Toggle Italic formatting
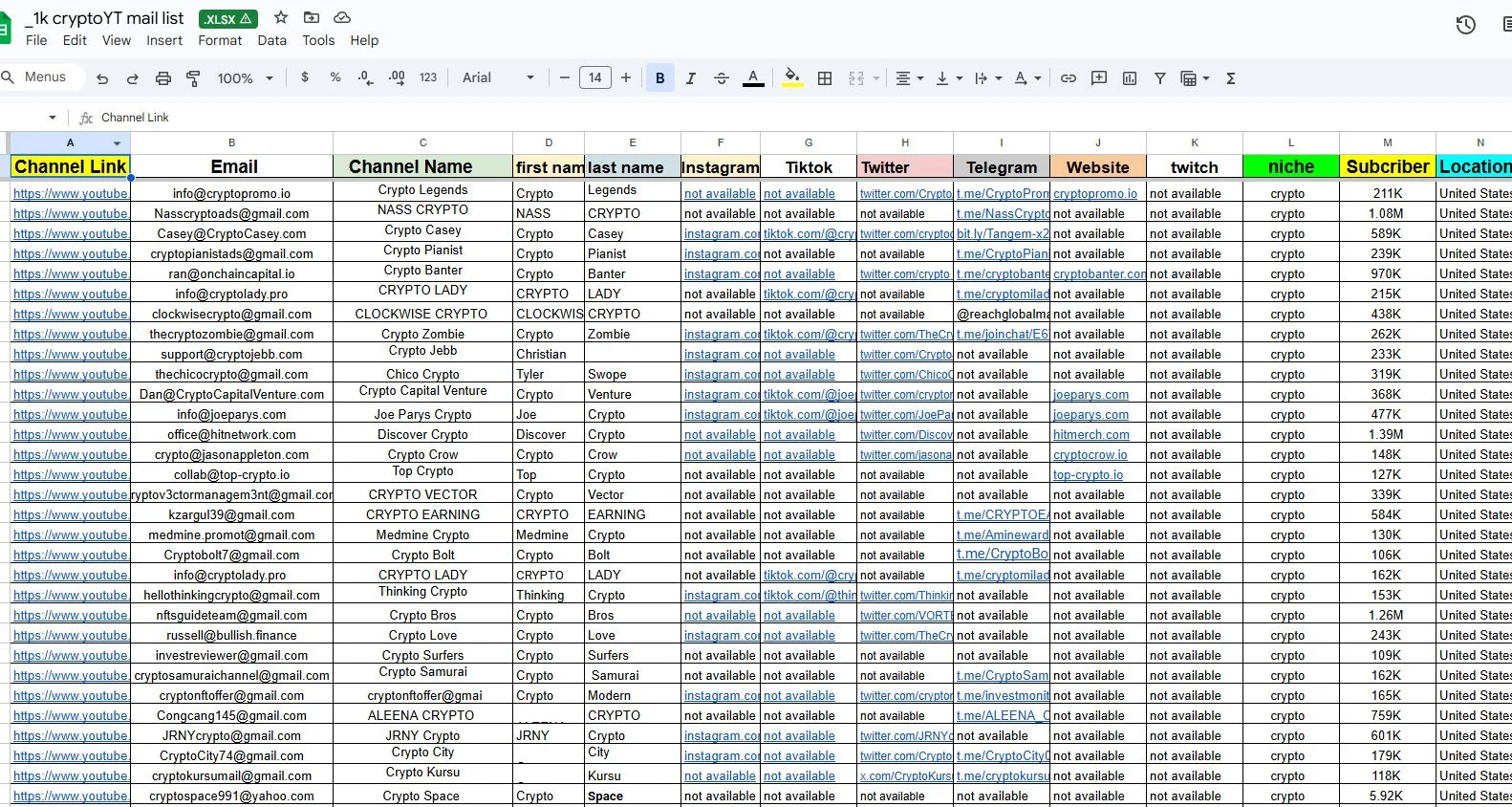 (x=690, y=78)
